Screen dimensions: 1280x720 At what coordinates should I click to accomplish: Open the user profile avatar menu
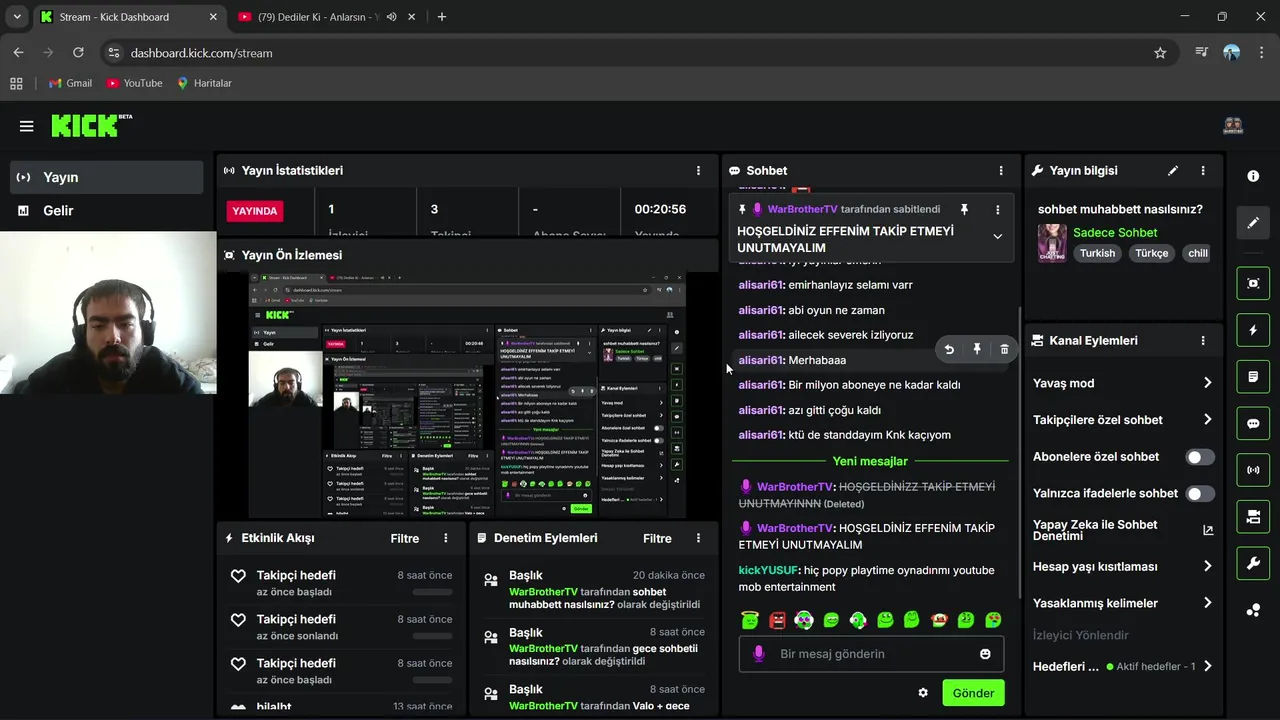coord(1233,126)
